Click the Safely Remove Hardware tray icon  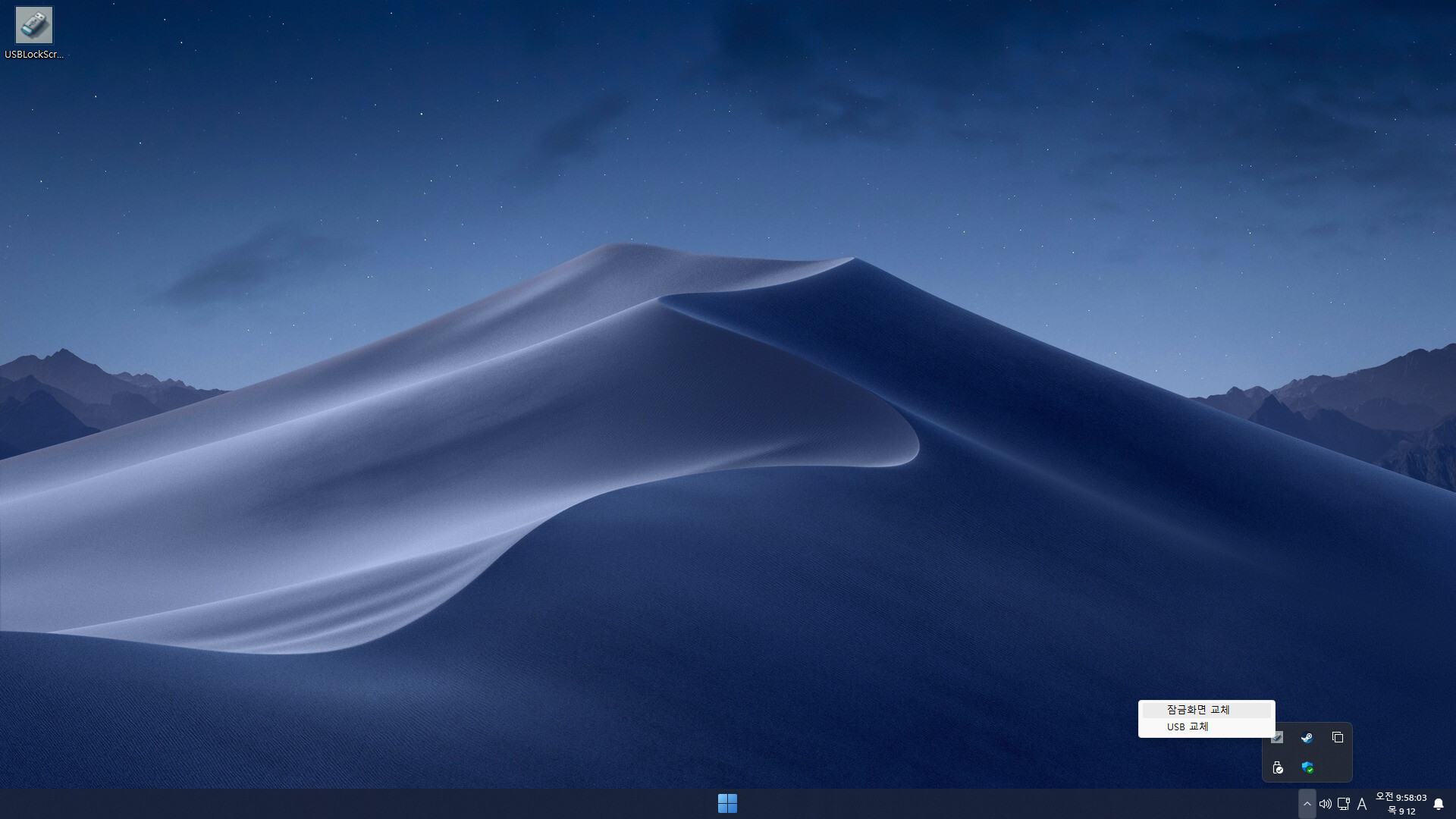(x=1279, y=767)
